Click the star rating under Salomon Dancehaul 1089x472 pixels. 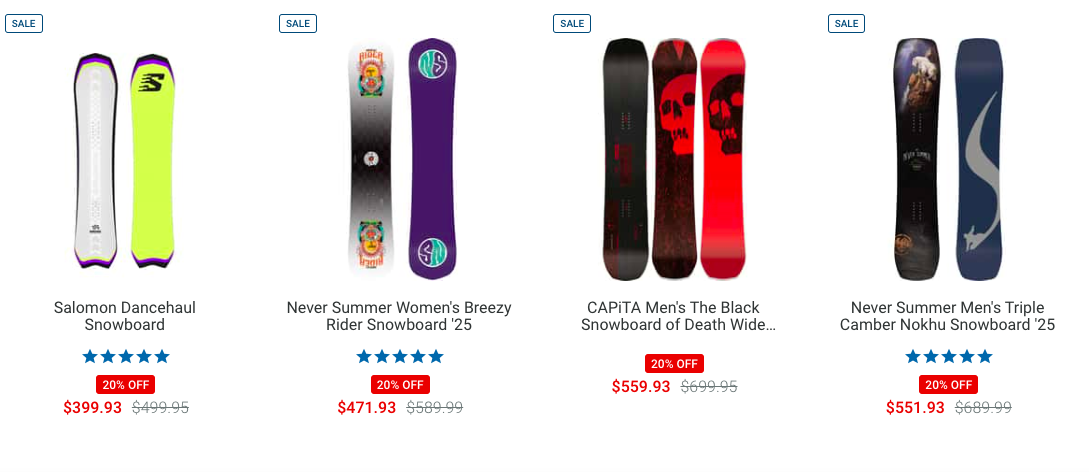pyautogui.click(x=126, y=356)
